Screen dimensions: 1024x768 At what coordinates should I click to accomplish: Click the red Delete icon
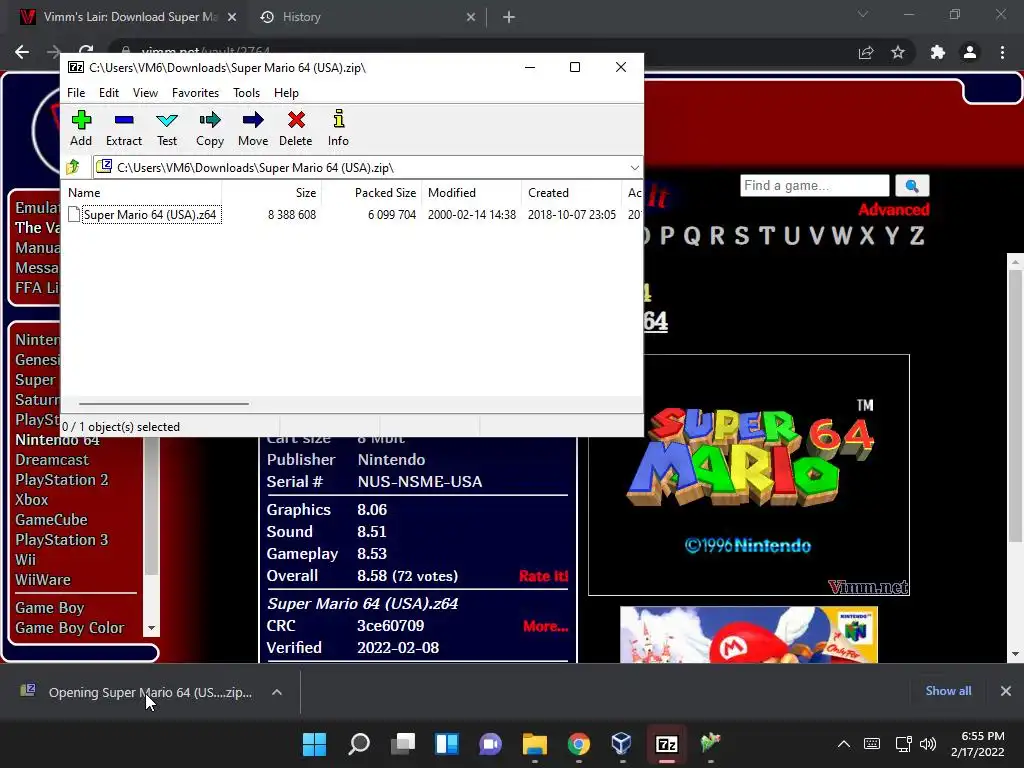[x=296, y=129]
